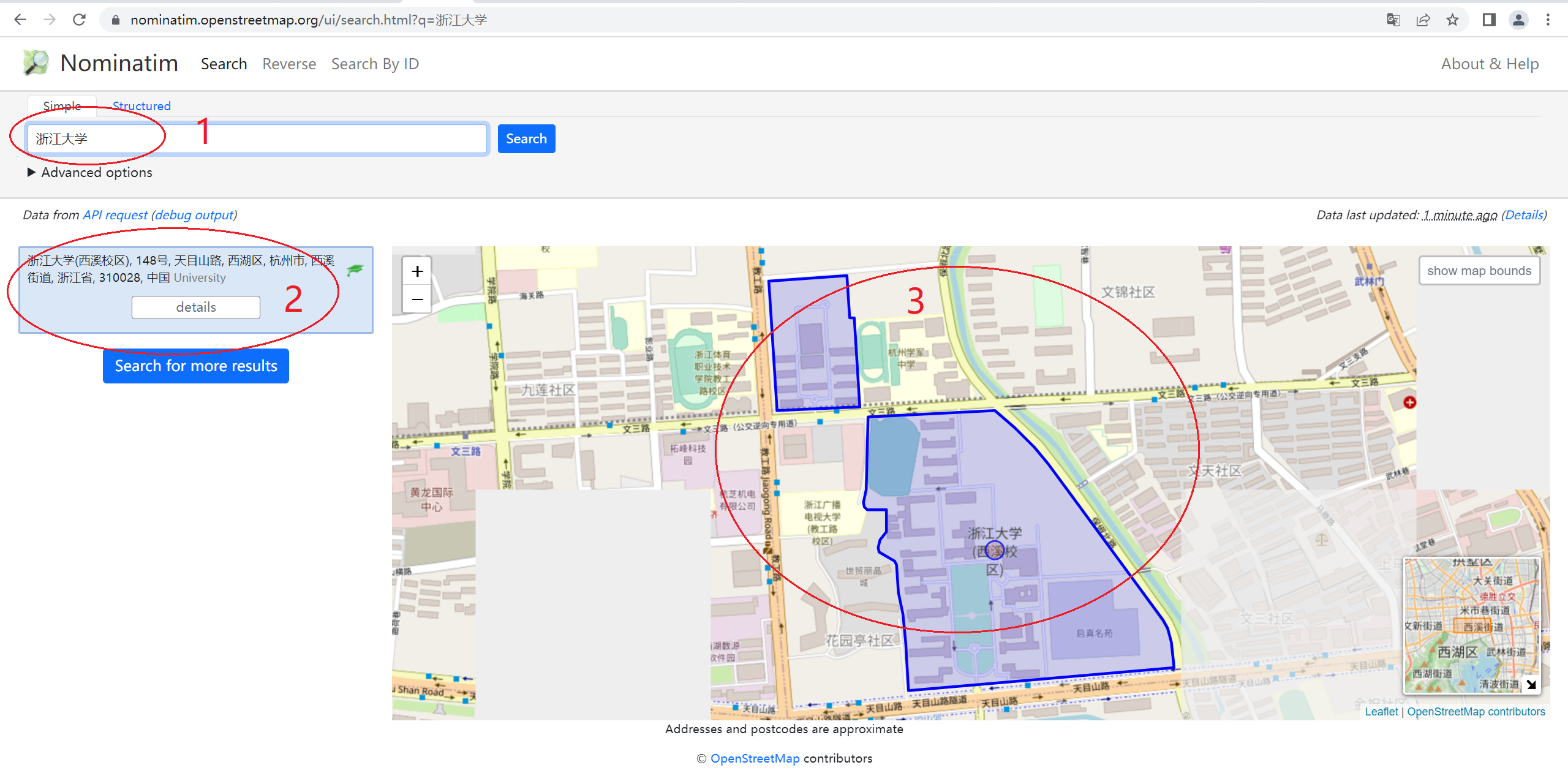Screen dimensions: 1568x773
Task: Click the 花园亭社区 label on the map
Action: tap(860, 641)
